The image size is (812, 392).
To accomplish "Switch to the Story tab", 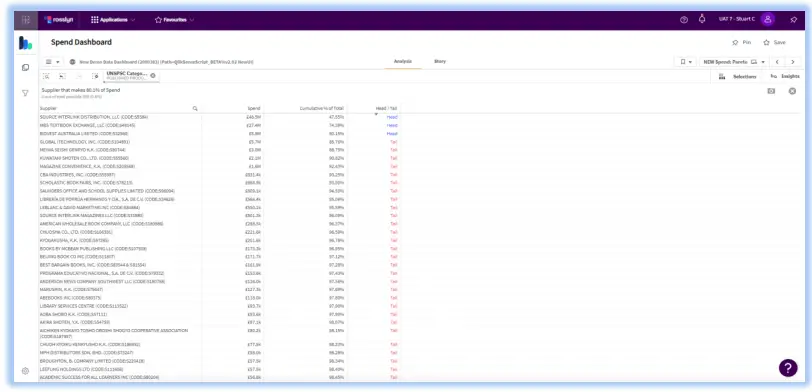I will 440,61.
